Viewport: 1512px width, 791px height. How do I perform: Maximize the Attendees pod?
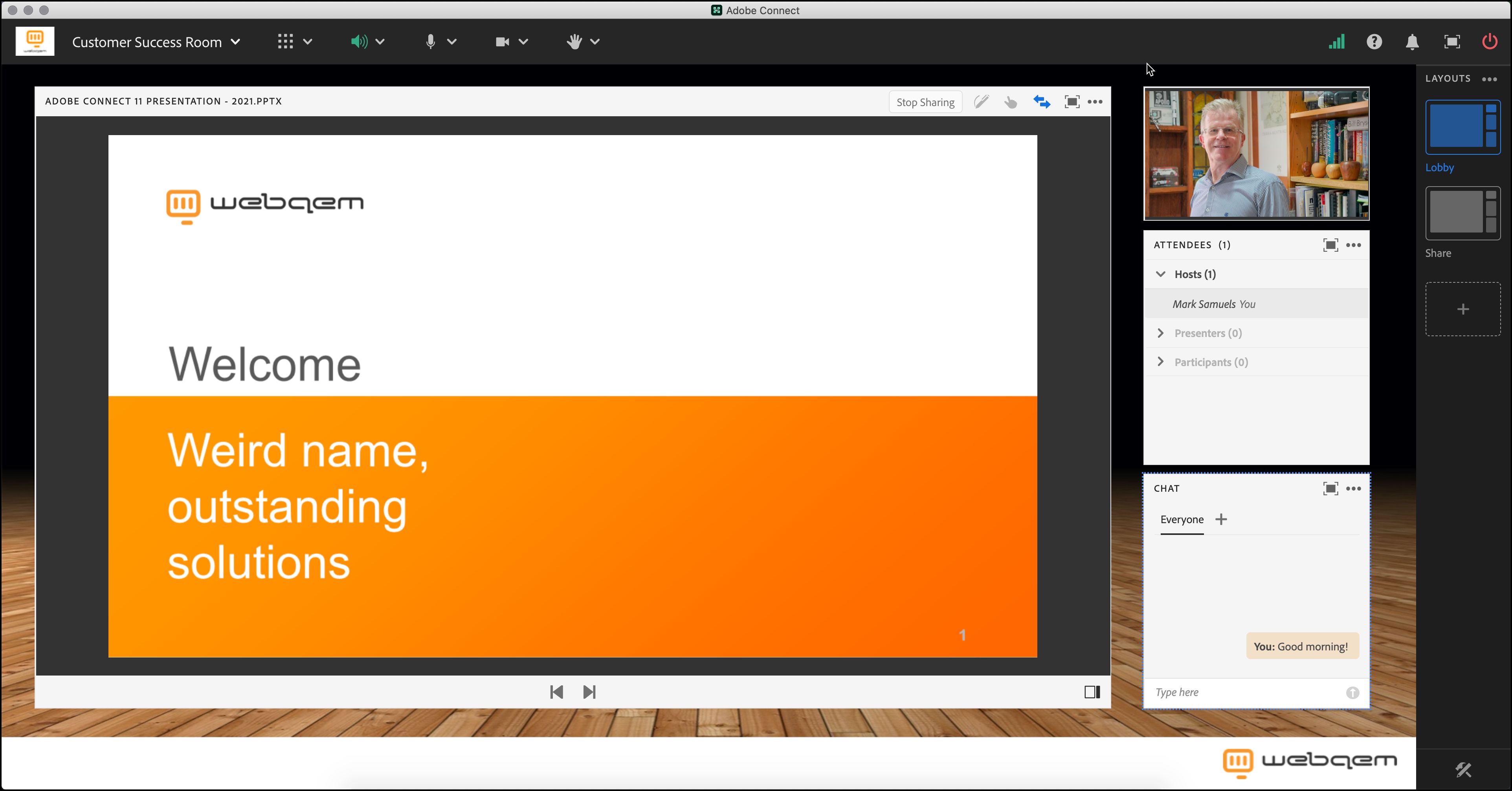pyautogui.click(x=1330, y=245)
